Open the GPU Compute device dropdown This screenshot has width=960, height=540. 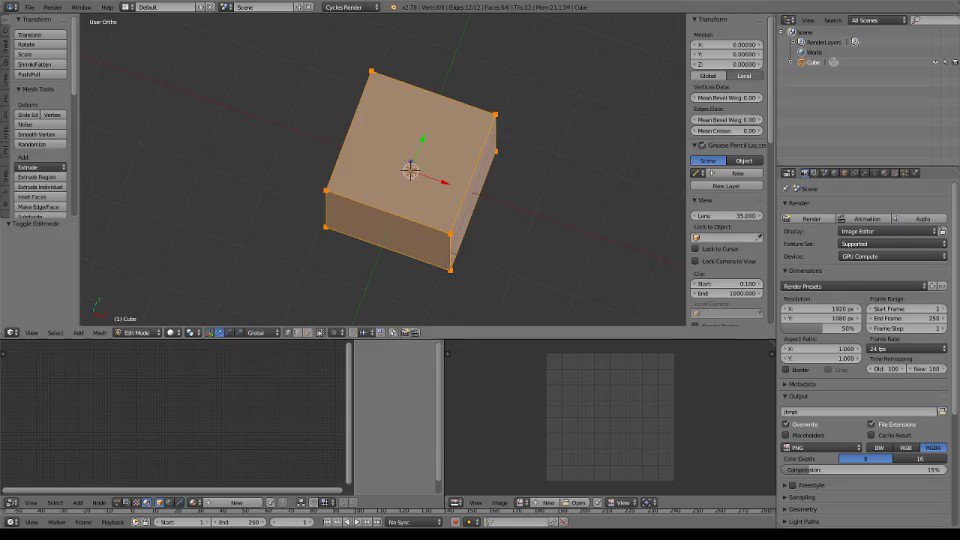(892, 257)
